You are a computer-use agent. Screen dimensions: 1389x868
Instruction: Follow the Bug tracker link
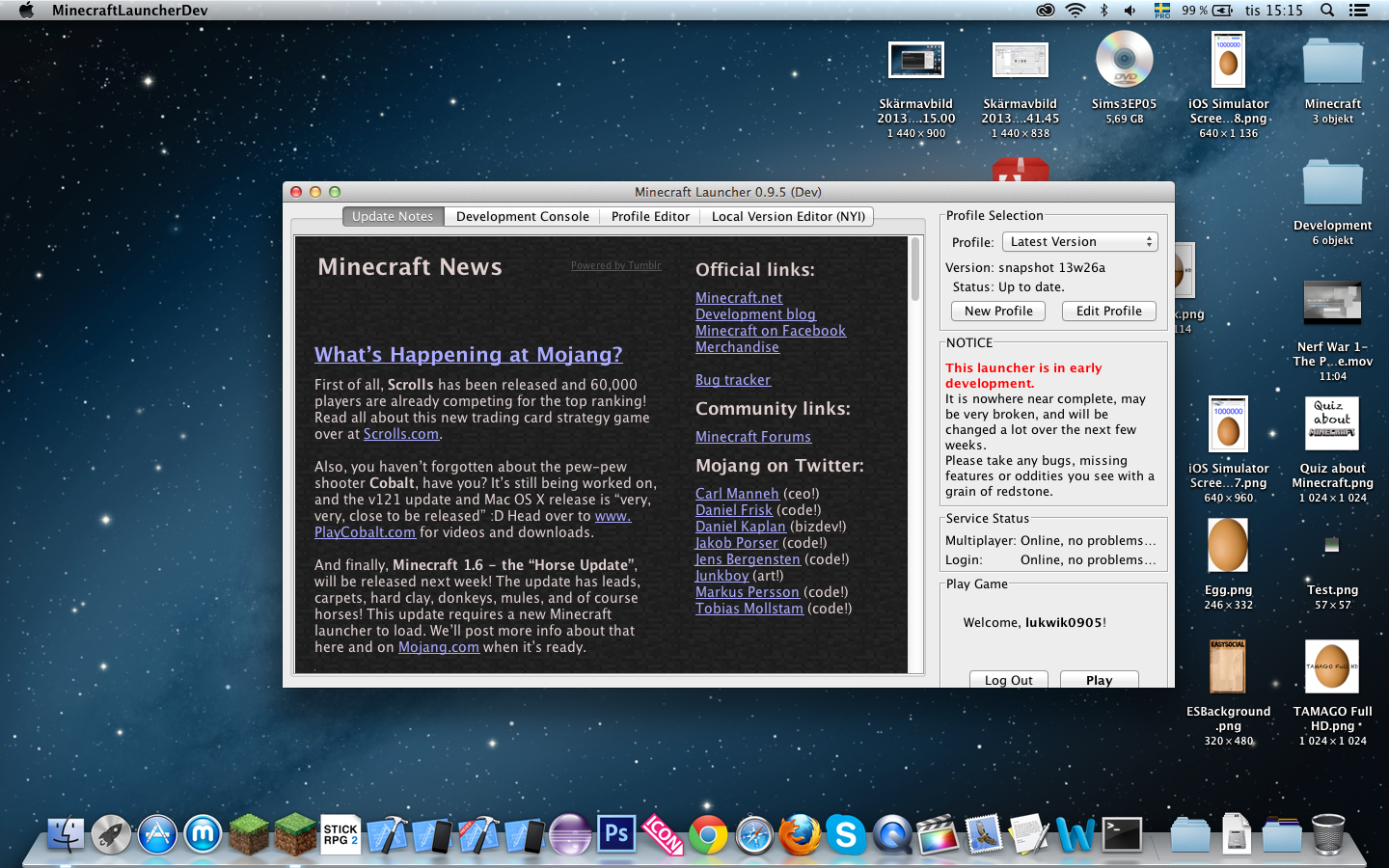(733, 380)
